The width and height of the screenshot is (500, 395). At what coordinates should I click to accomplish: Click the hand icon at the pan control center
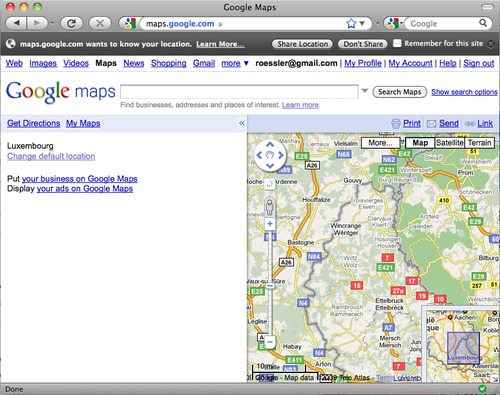point(270,155)
